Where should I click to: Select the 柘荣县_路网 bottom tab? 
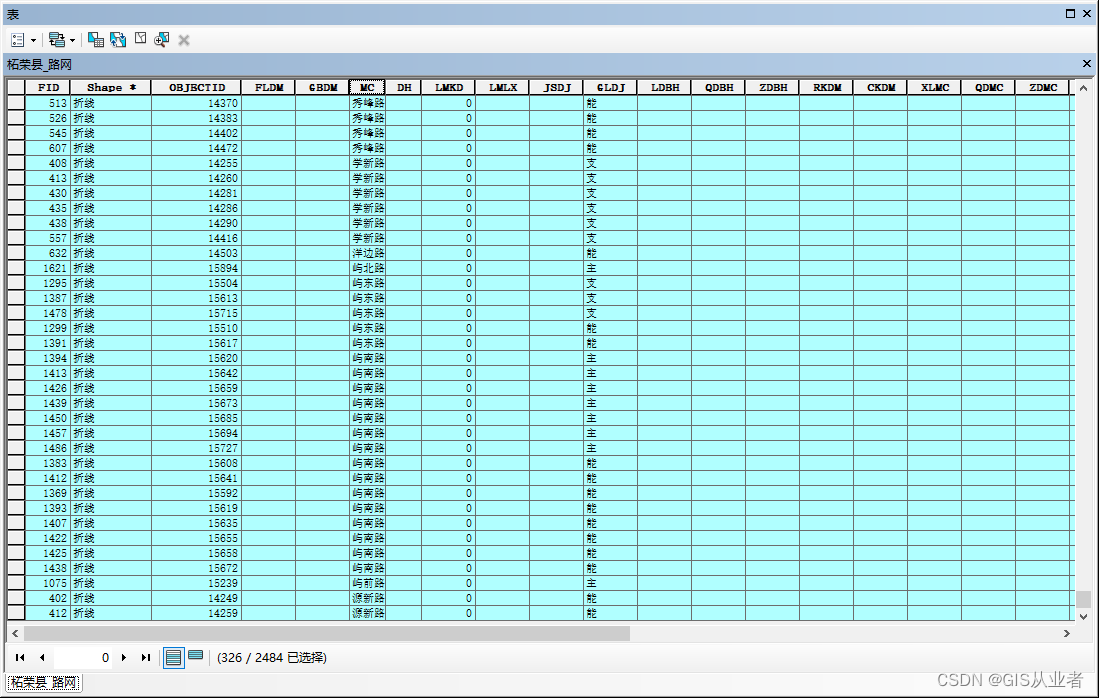[x=44, y=683]
